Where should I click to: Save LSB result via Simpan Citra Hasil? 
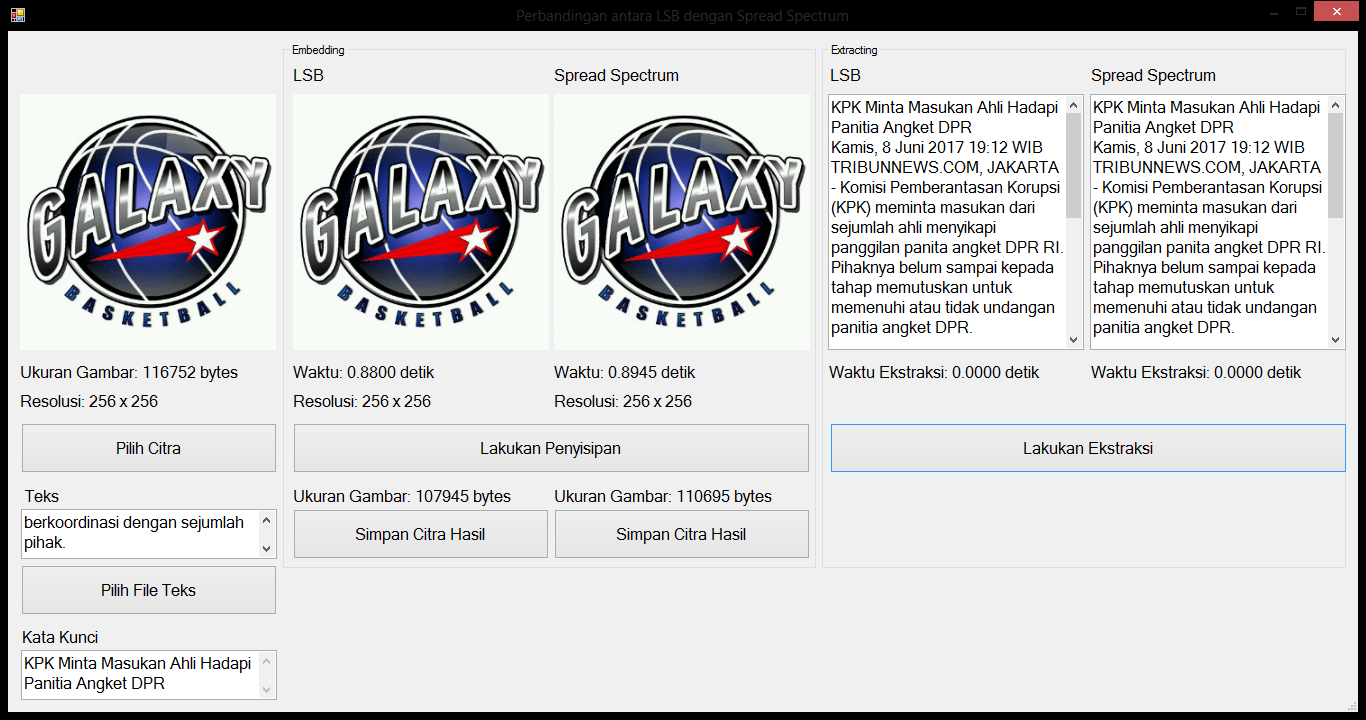click(x=420, y=534)
